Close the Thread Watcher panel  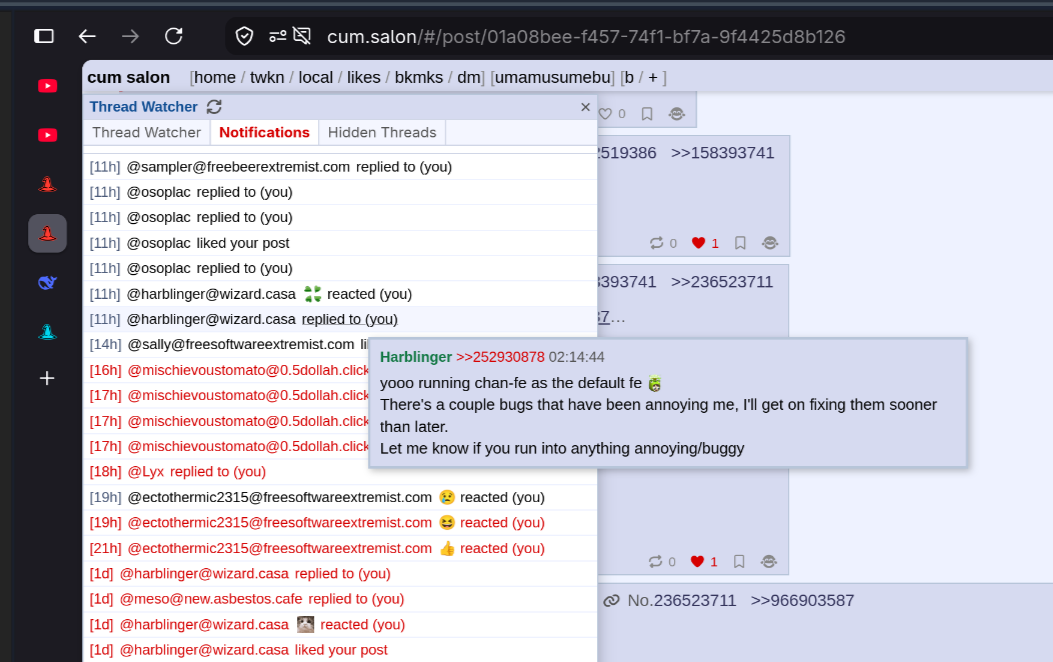585,107
